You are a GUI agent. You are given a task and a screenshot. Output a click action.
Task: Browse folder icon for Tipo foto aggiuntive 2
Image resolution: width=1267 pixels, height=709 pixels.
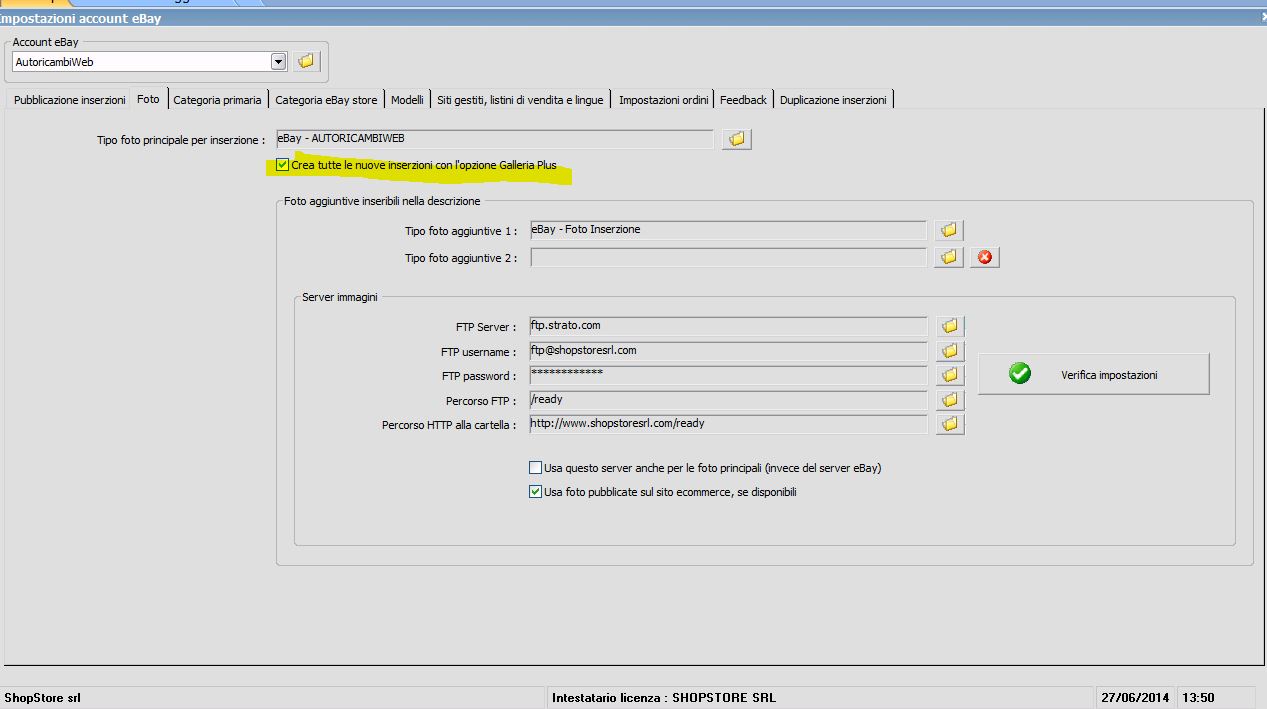[949, 257]
